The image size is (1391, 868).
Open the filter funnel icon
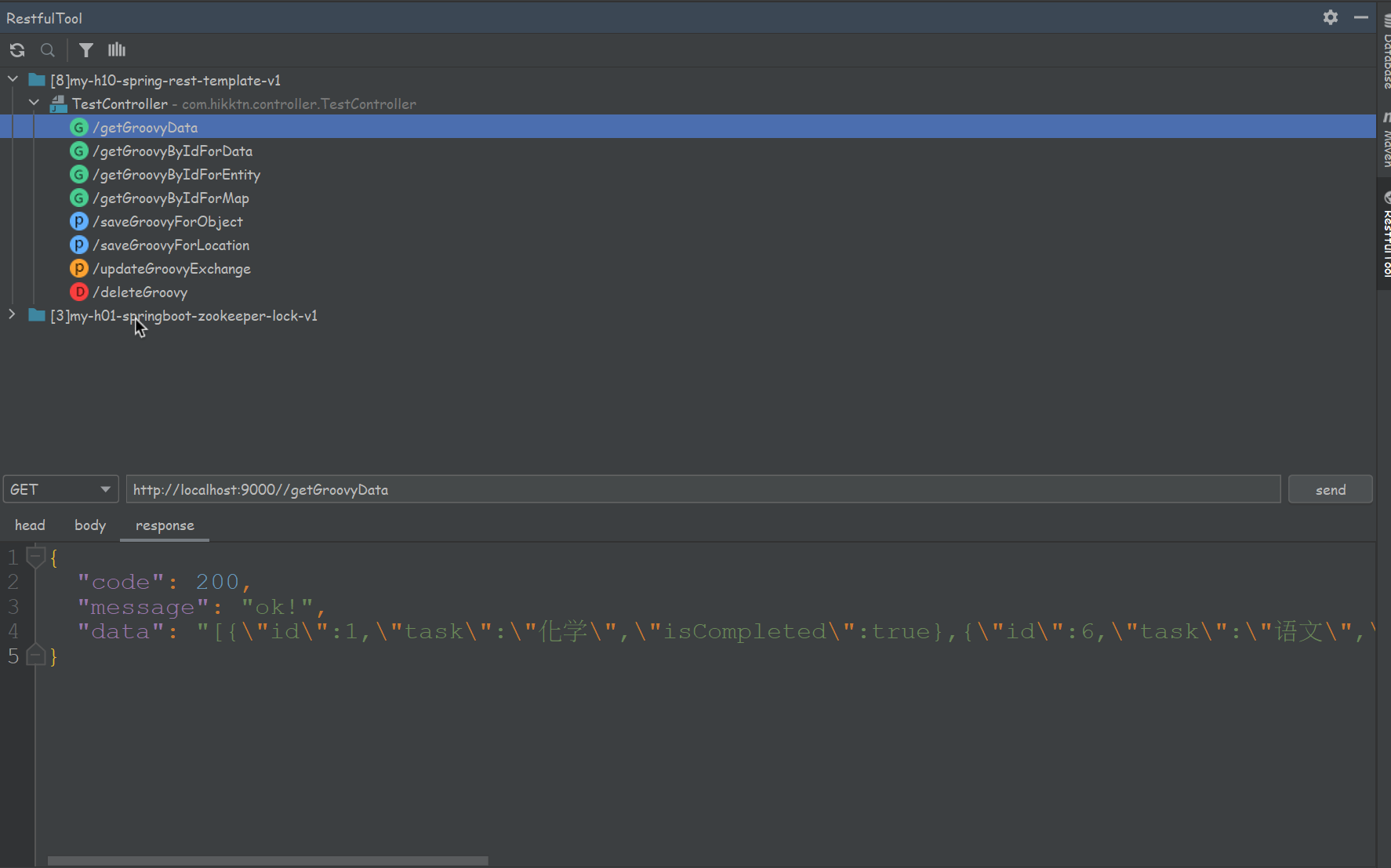click(86, 50)
